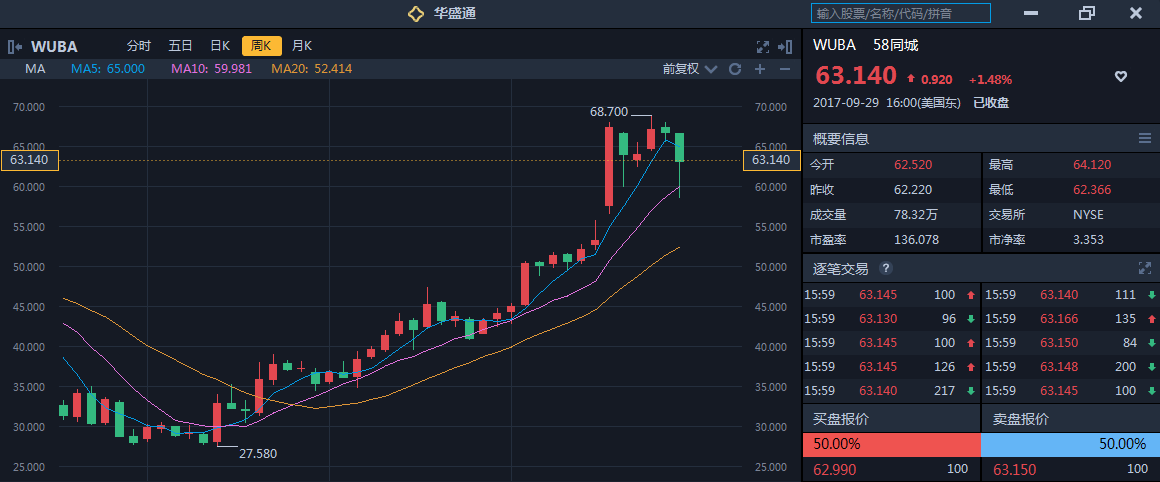Zoom in the chart with plus icon

click(x=760, y=69)
